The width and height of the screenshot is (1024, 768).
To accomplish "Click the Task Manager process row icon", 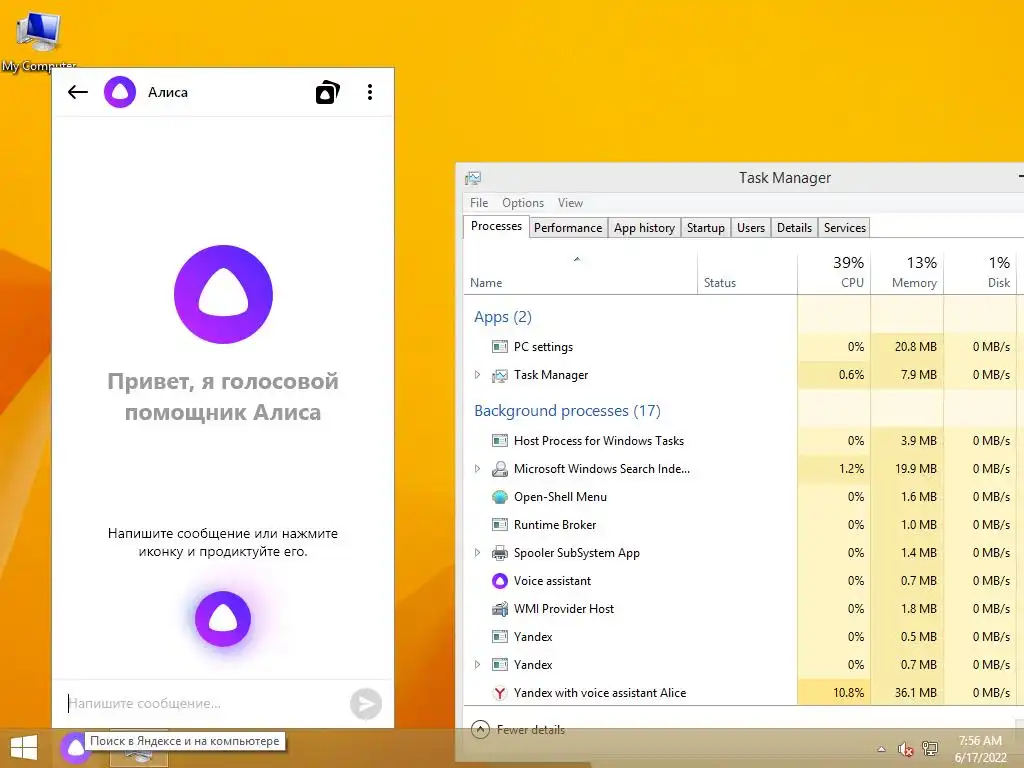I will (x=500, y=375).
